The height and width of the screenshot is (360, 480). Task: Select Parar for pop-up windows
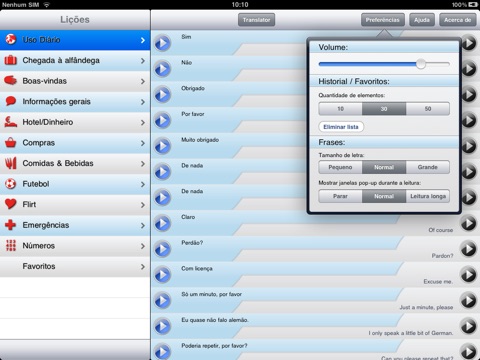point(340,196)
